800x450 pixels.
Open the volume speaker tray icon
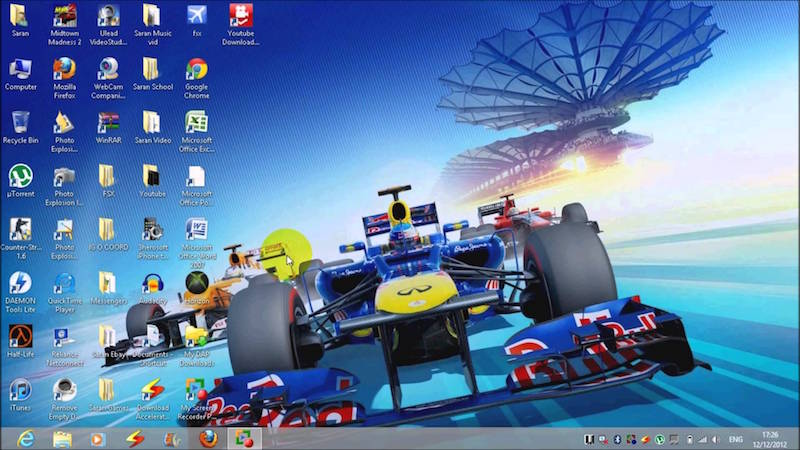point(716,439)
